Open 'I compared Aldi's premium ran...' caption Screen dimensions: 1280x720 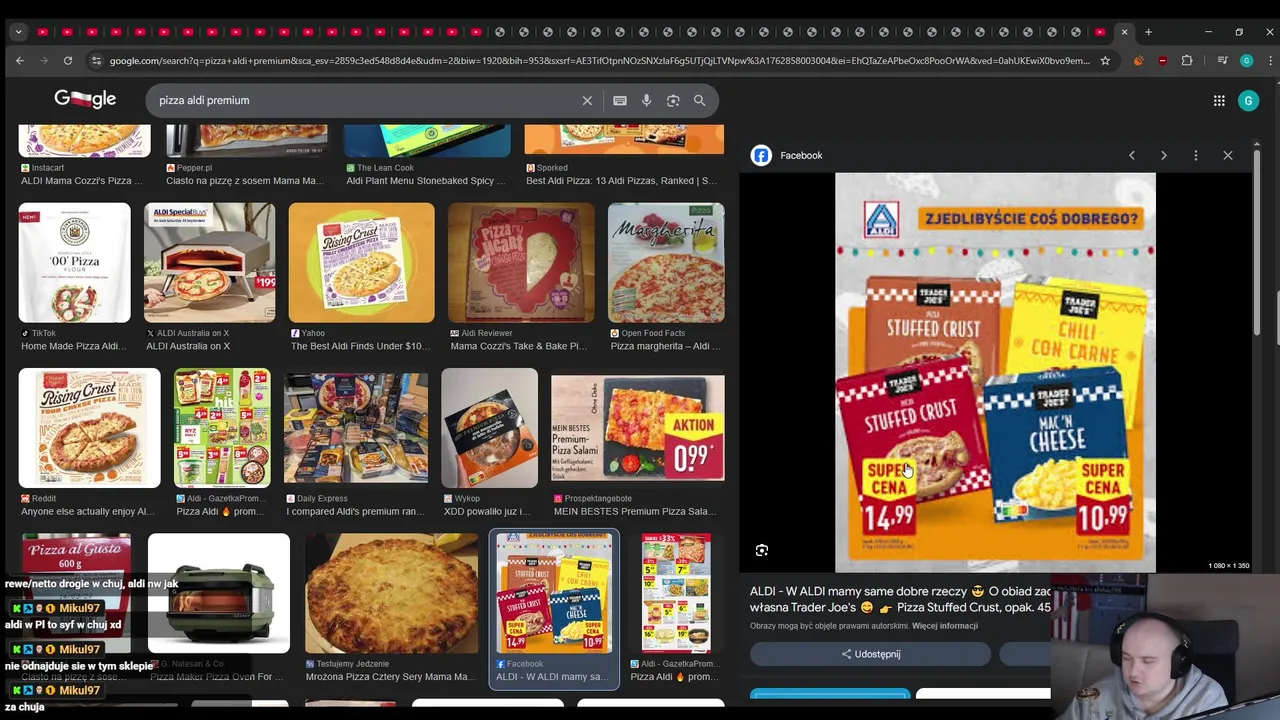click(x=355, y=511)
